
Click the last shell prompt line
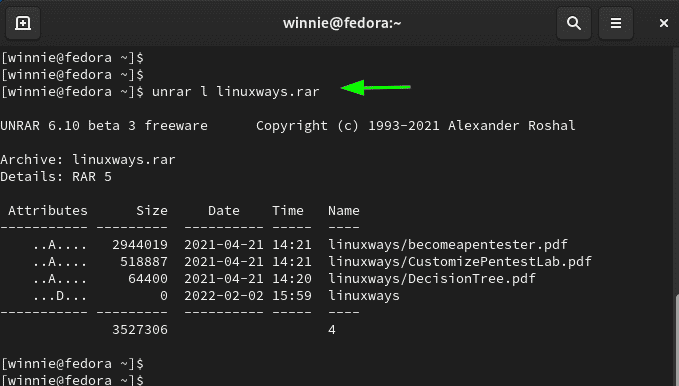(72, 380)
